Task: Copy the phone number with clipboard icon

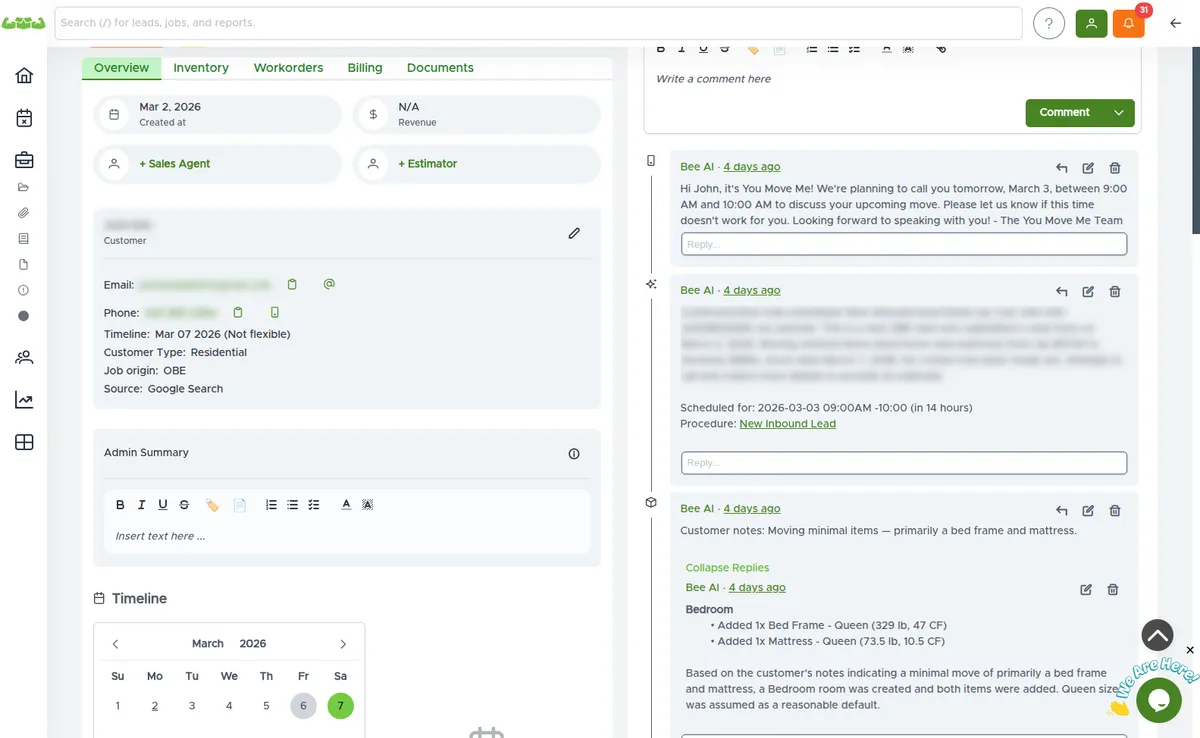Action: pyautogui.click(x=238, y=312)
